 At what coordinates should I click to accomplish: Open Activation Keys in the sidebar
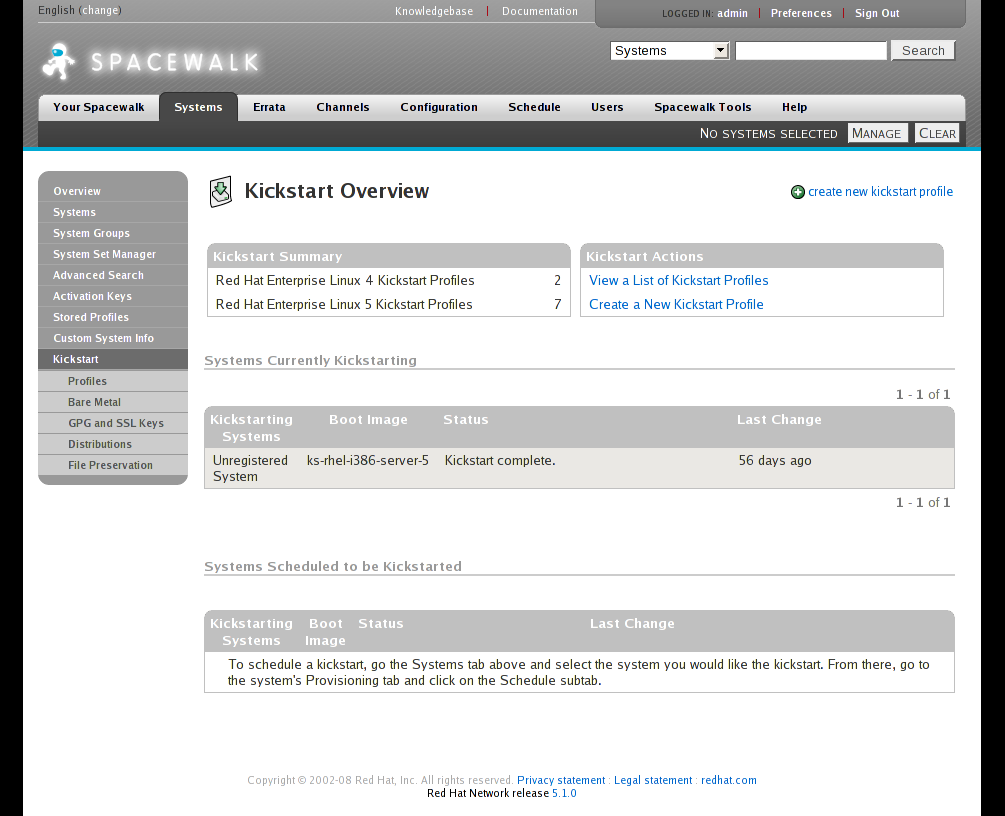pyautogui.click(x=113, y=296)
